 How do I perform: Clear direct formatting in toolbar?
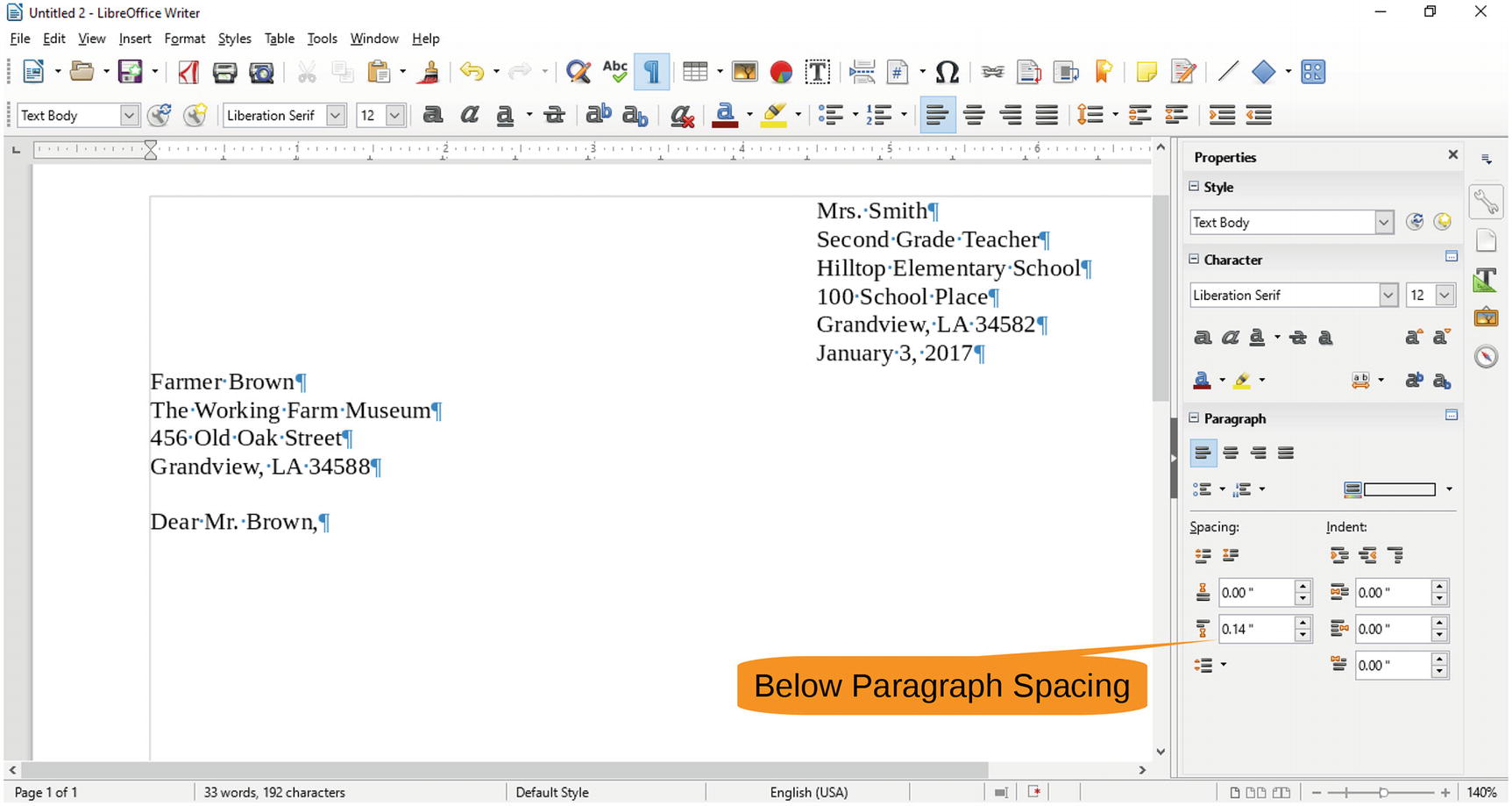(682, 116)
